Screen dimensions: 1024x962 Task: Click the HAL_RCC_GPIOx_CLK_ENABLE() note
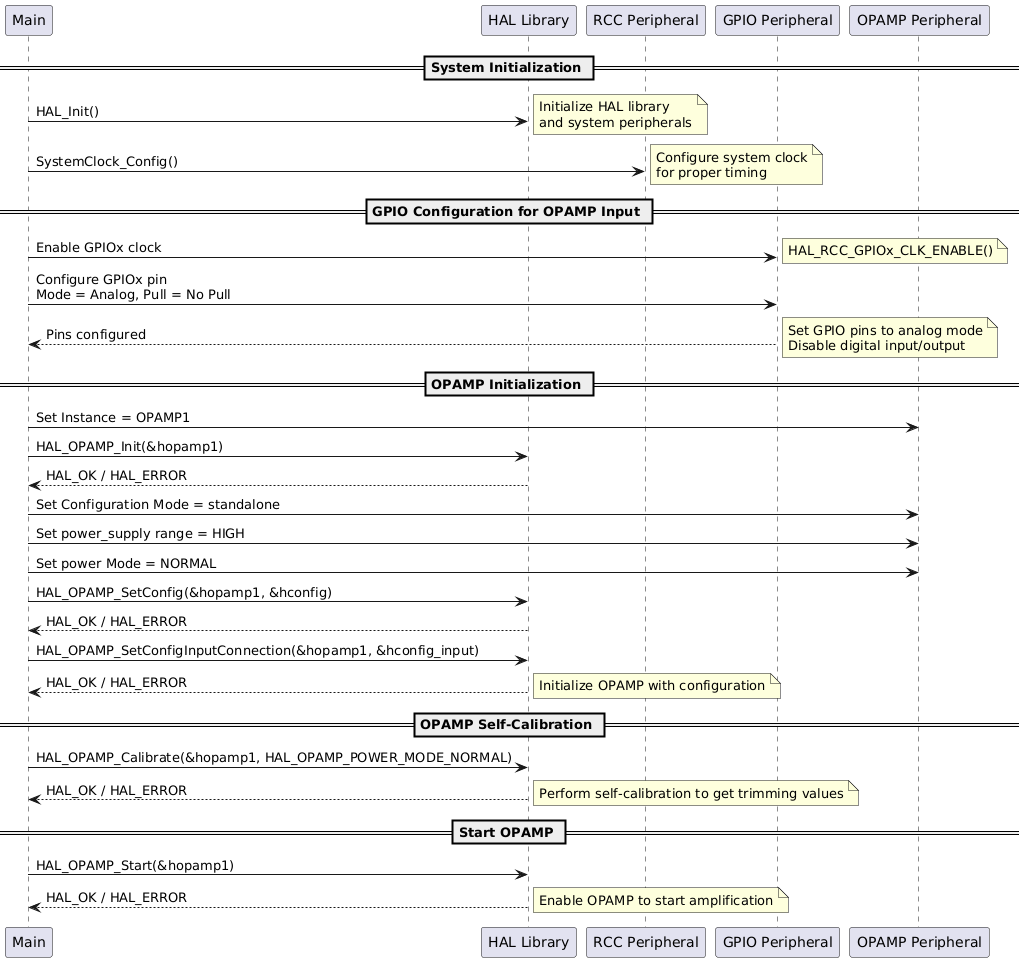(894, 251)
